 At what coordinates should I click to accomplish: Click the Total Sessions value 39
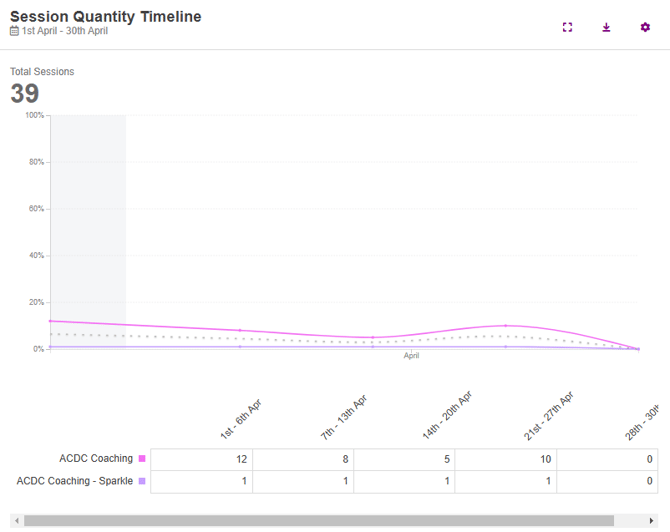tap(25, 94)
